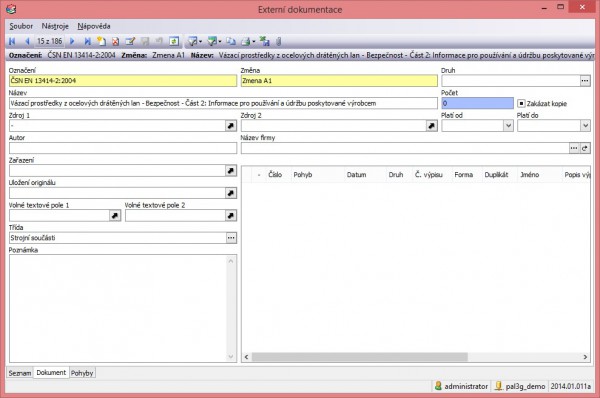Copy the record
600x398 pixels.
[231, 41]
